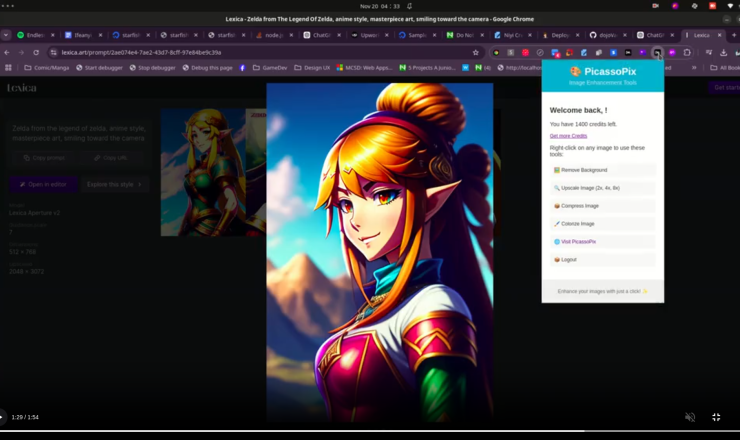Click the blue extension icon with red badge
Image resolution: width=740 pixels, height=440 pixels.
click(x=555, y=52)
